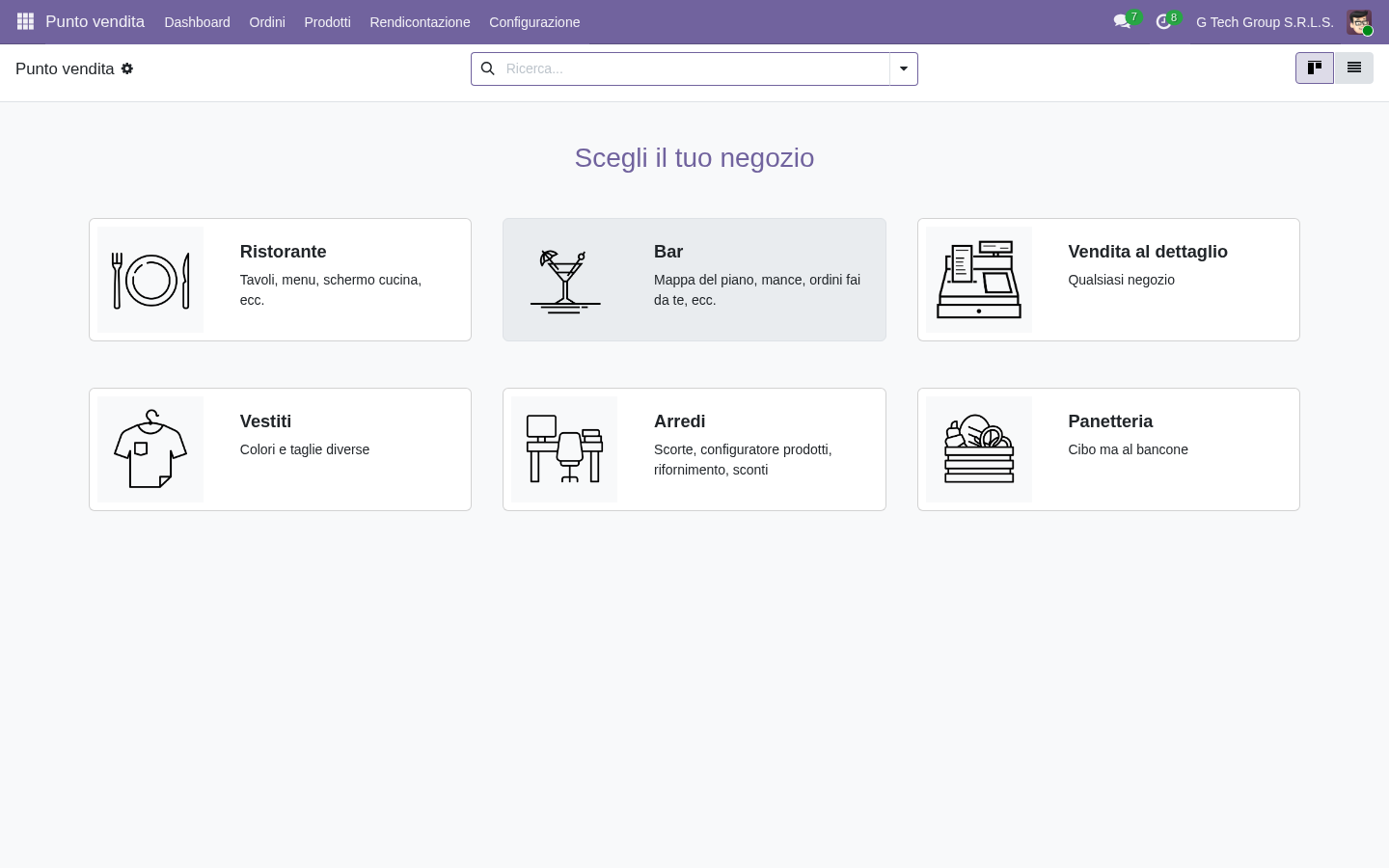The width and height of the screenshot is (1389, 868).
Task: Select the Ristorante shop title
Action: [283, 252]
